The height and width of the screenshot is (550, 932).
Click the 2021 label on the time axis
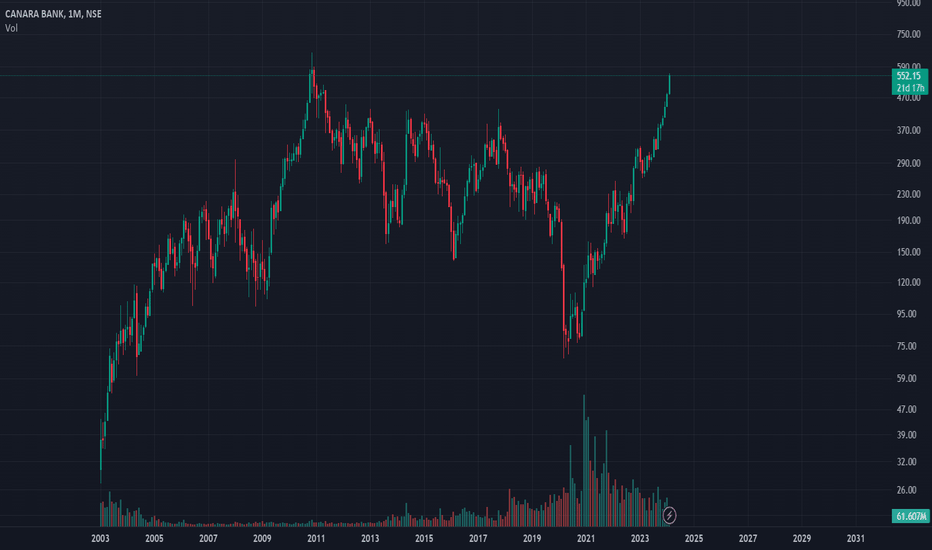click(585, 538)
